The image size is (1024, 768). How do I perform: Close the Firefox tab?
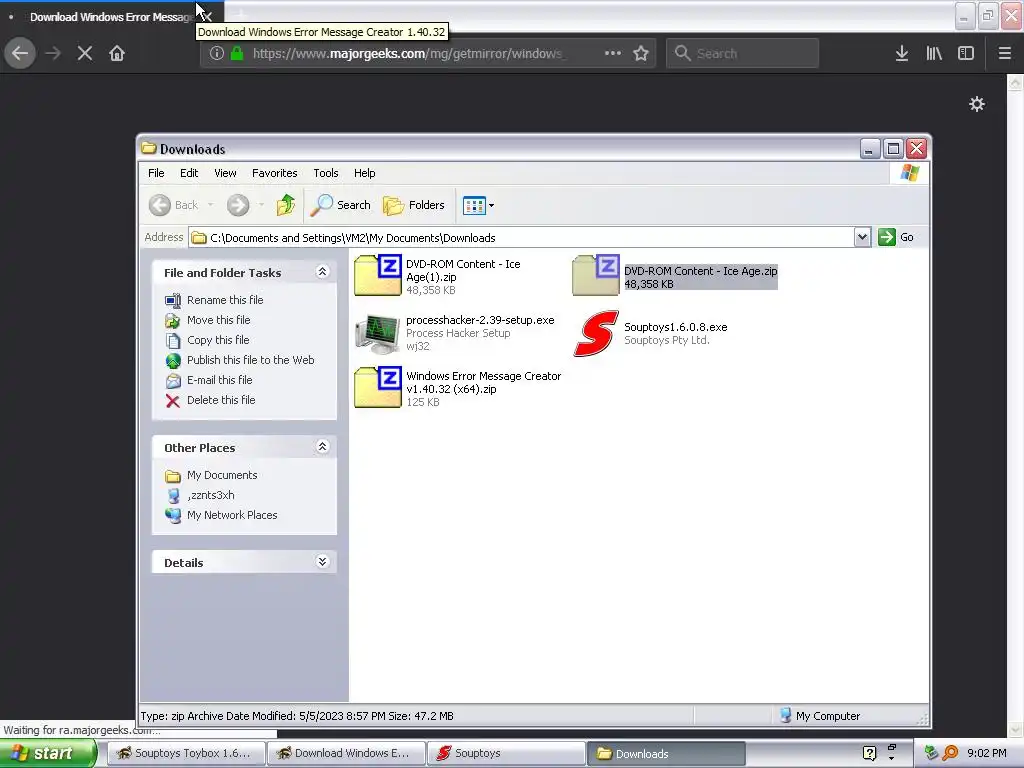pyautogui.click(x=207, y=16)
